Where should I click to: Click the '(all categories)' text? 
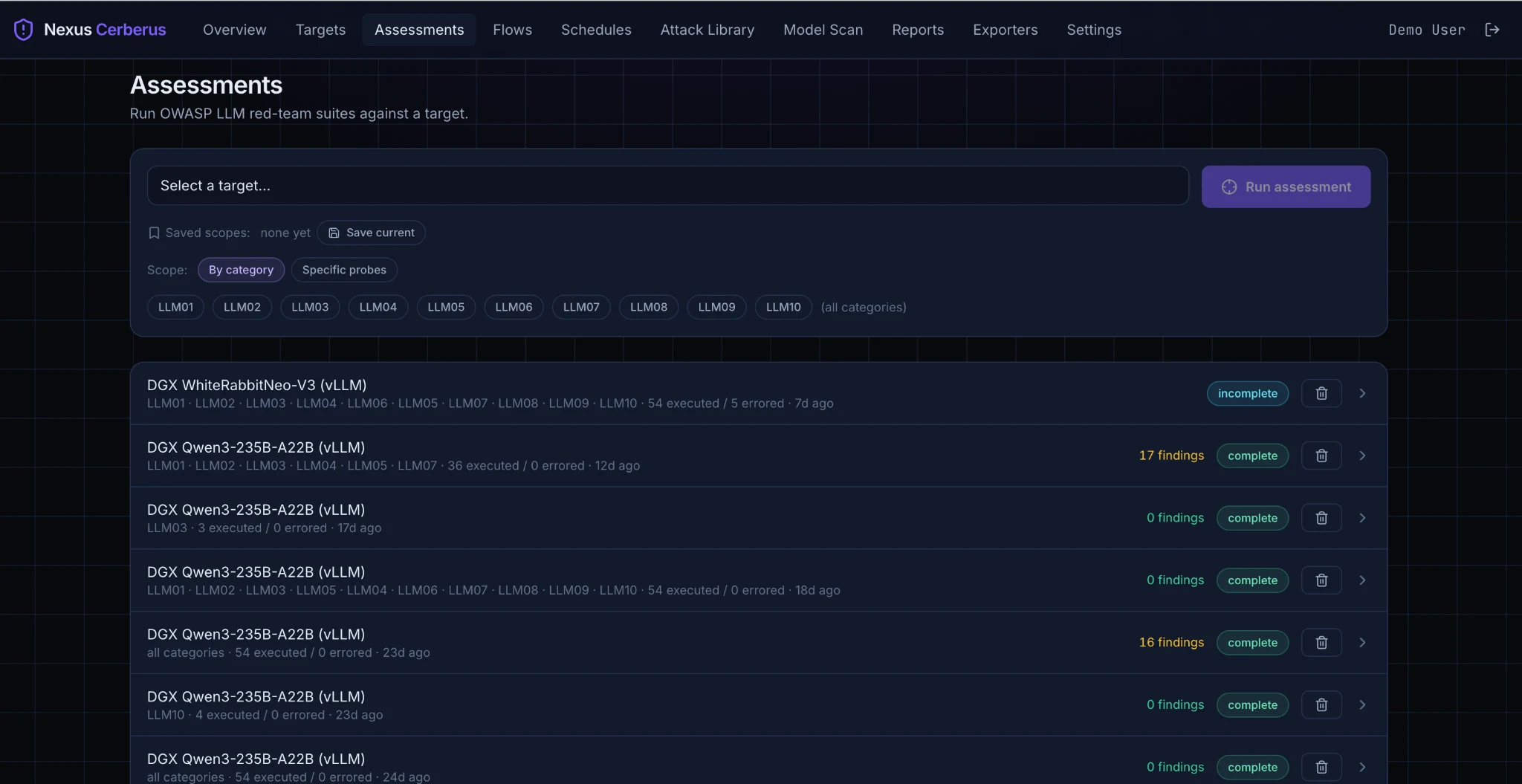864,307
